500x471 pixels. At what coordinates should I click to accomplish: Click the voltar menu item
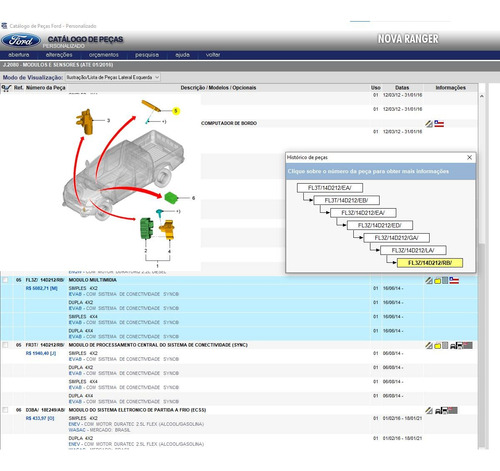(x=213, y=55)
